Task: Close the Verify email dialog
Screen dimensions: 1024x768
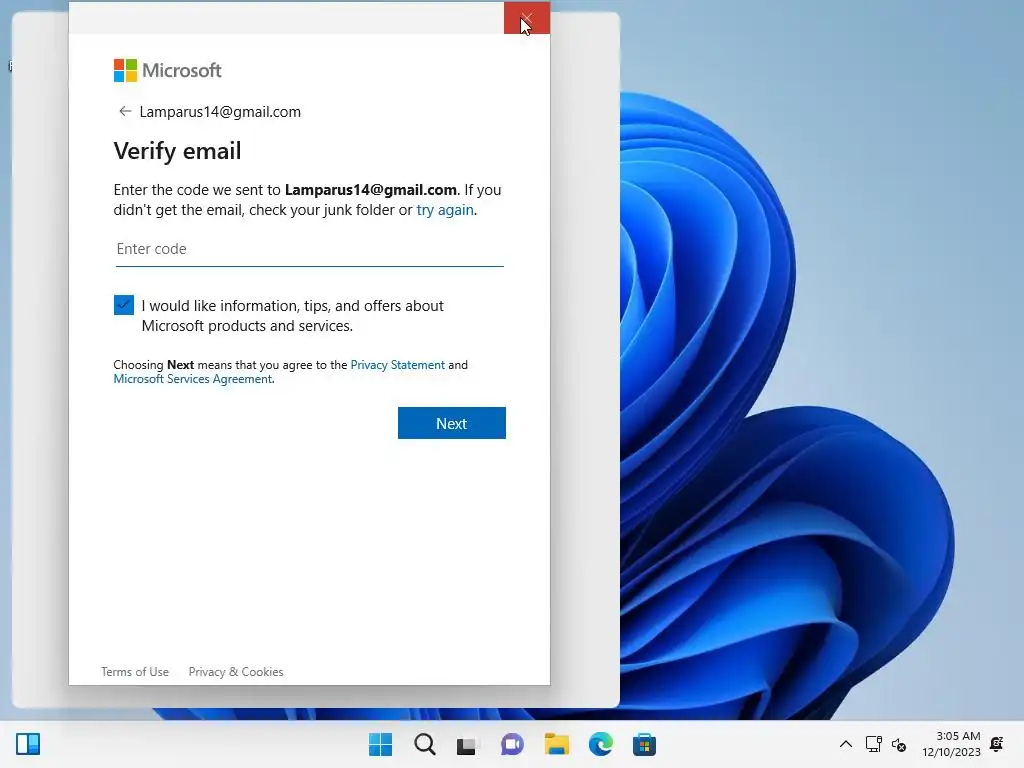Action: tap(526, 18)
